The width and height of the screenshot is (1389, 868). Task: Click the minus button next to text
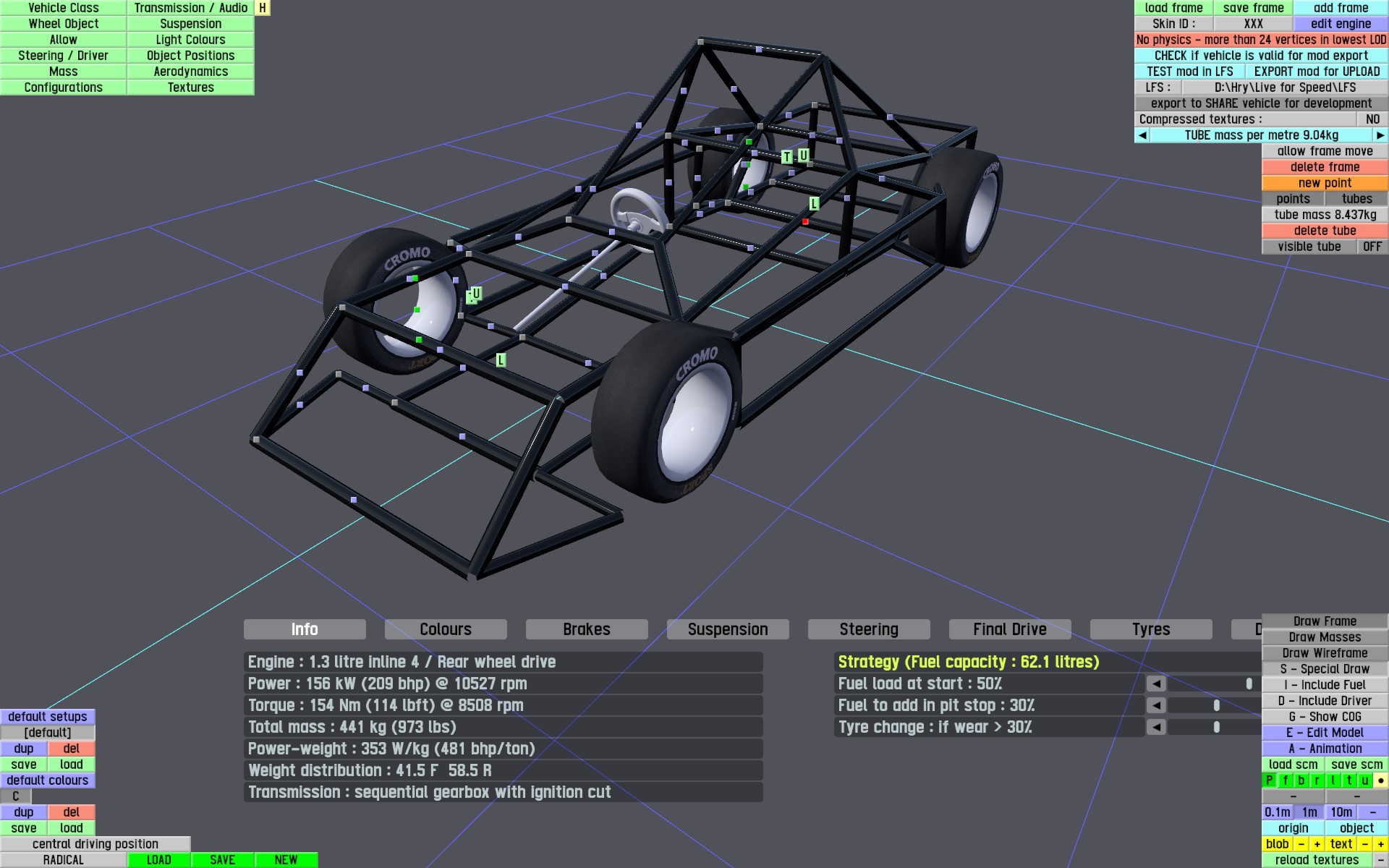[1364, 844]
